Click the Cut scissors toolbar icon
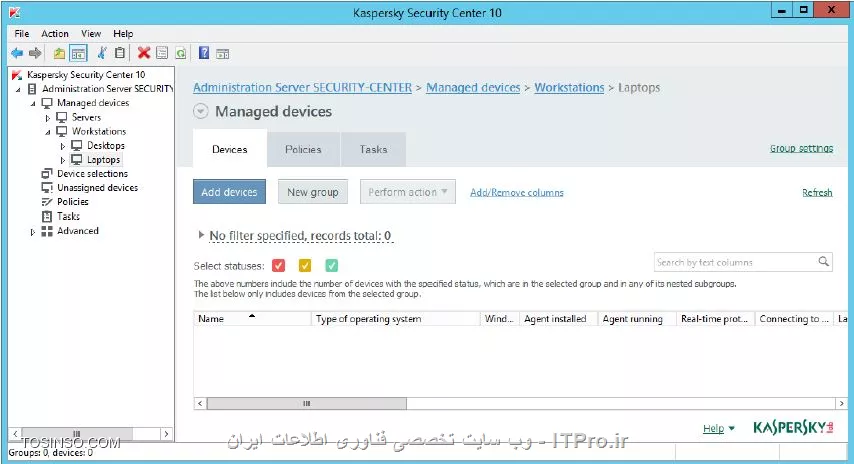This screenshot has width=854, height=464. (x=102, y=53)
